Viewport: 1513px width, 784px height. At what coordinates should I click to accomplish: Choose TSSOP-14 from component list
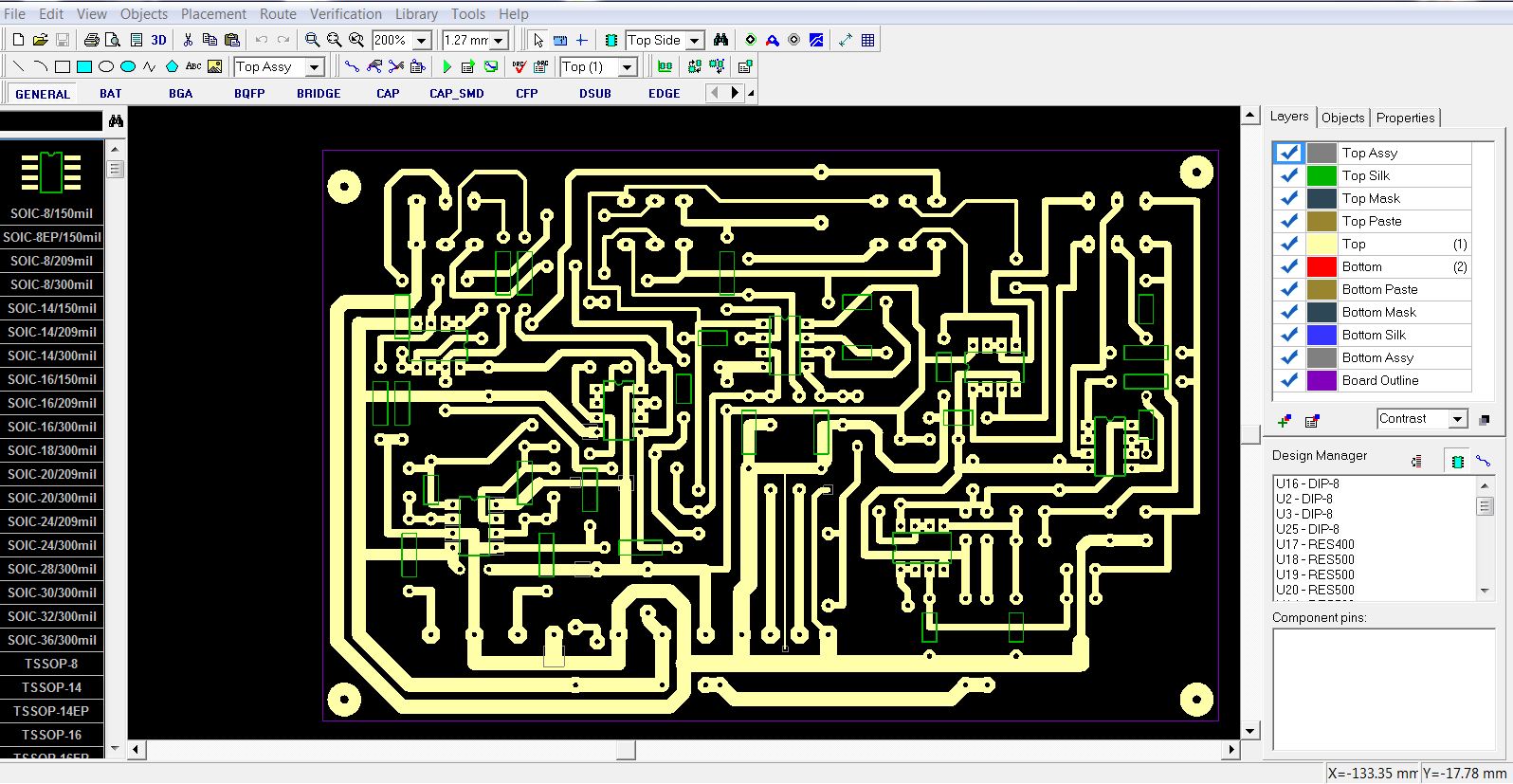52,687
